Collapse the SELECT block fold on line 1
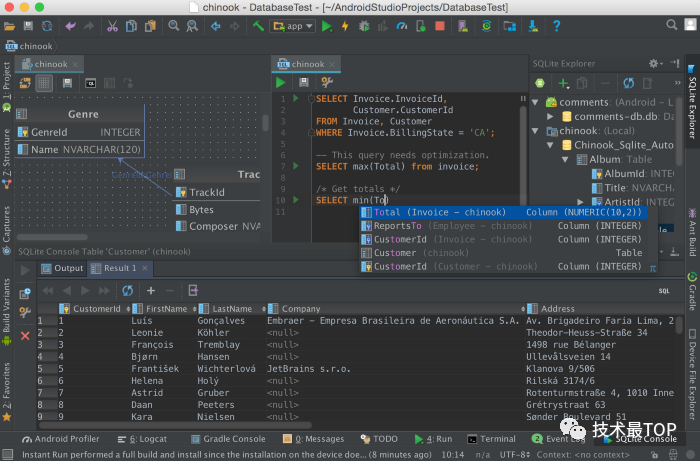 point(311,99)
